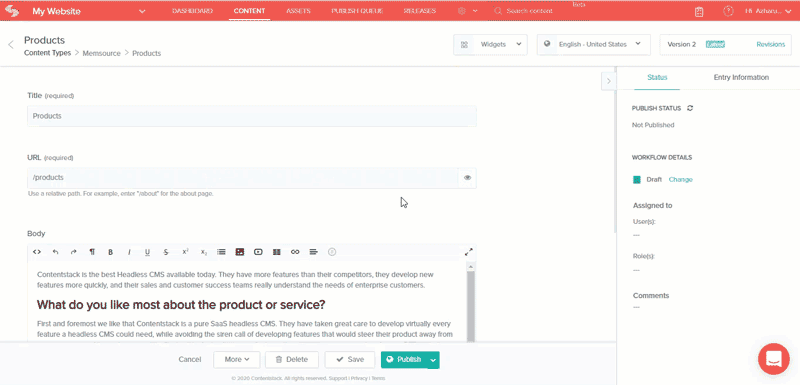800x385 pixels.
Task: Insert table into Body
Action: [x=277, y=252]
